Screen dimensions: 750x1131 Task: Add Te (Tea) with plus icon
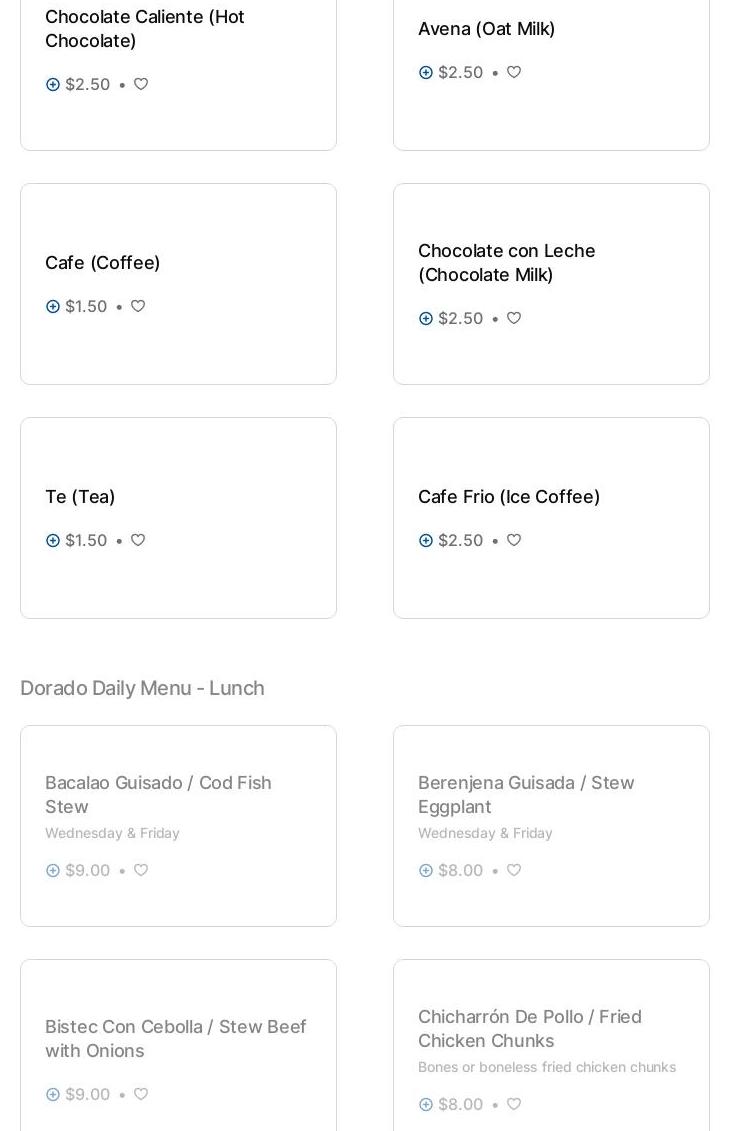53,541
